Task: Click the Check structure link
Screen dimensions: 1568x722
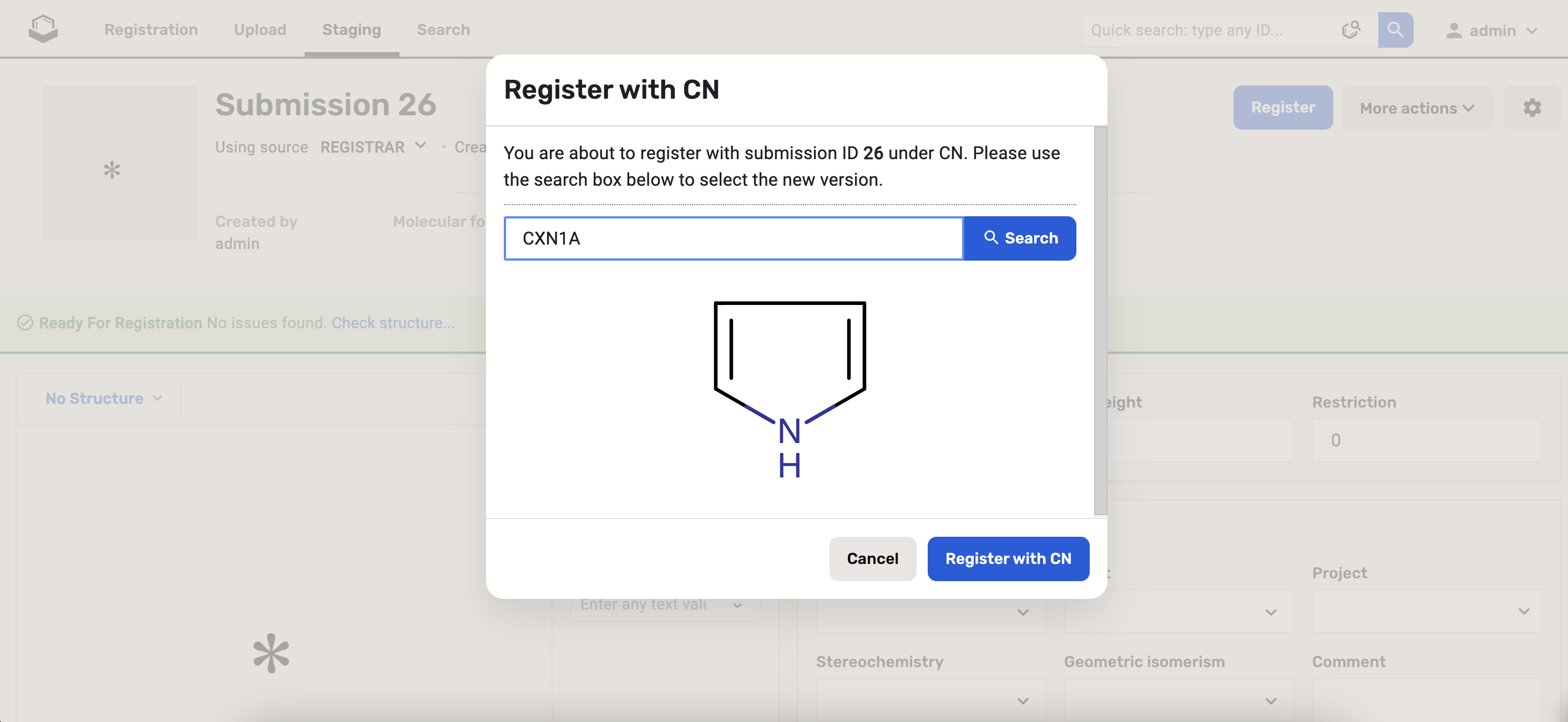Action: point(393,322)
